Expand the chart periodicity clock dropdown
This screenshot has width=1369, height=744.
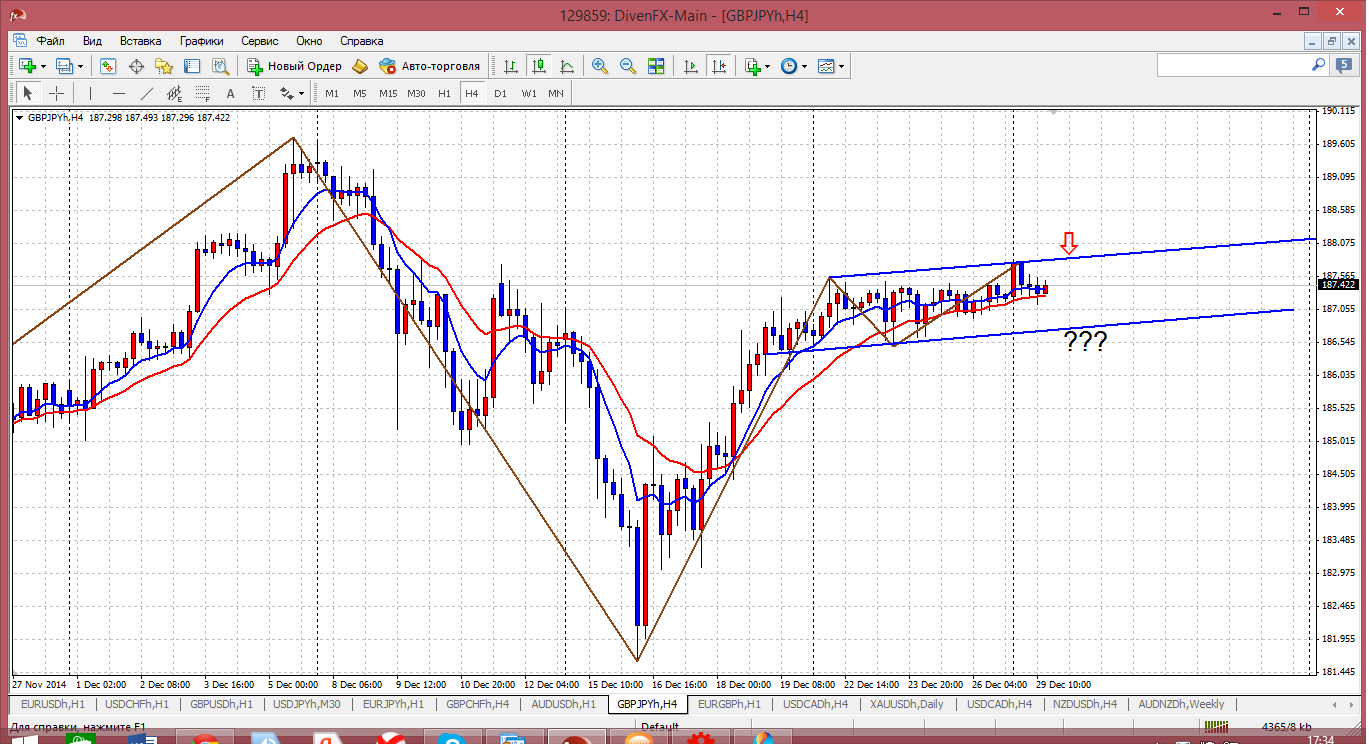click(x=805, y=66)
